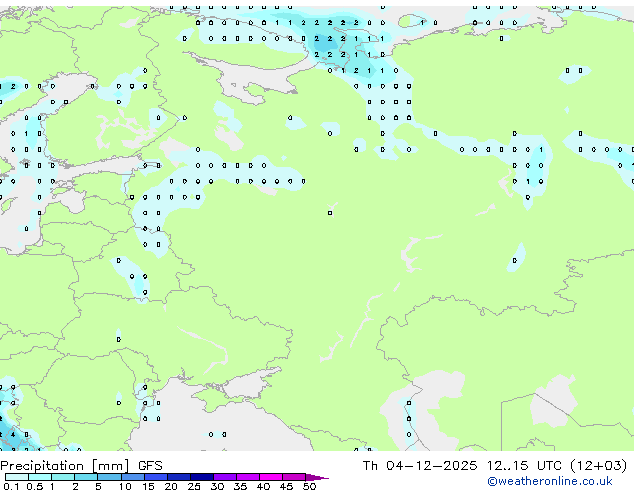Image resolution: width=634 pixels, height=490 pixels.
Task: Click the '4' precipitation value on the map
Action: (13, 435)
